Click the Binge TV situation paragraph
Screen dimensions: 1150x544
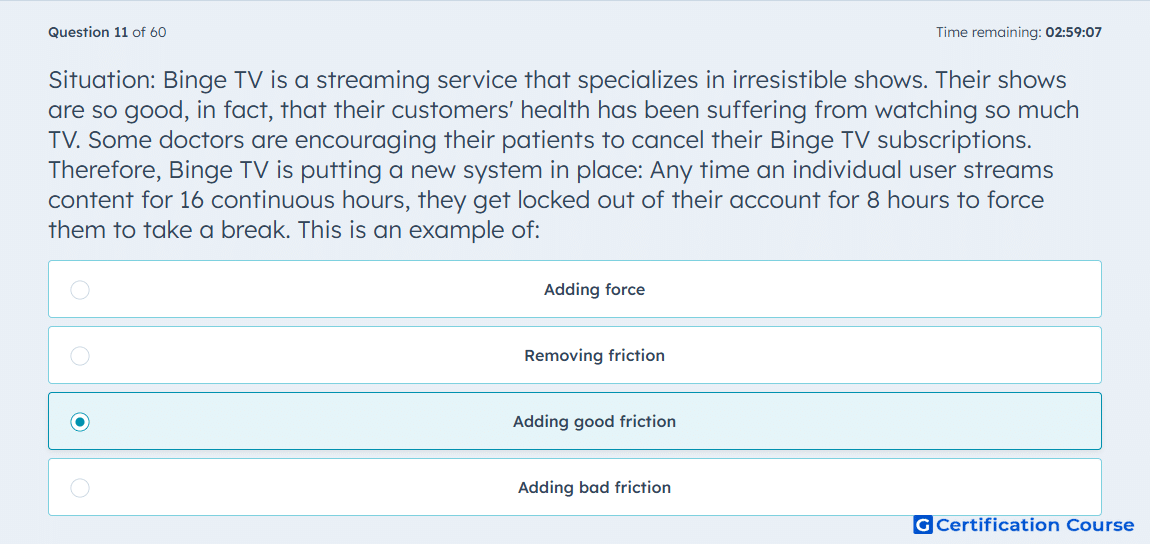coord(565,155)
